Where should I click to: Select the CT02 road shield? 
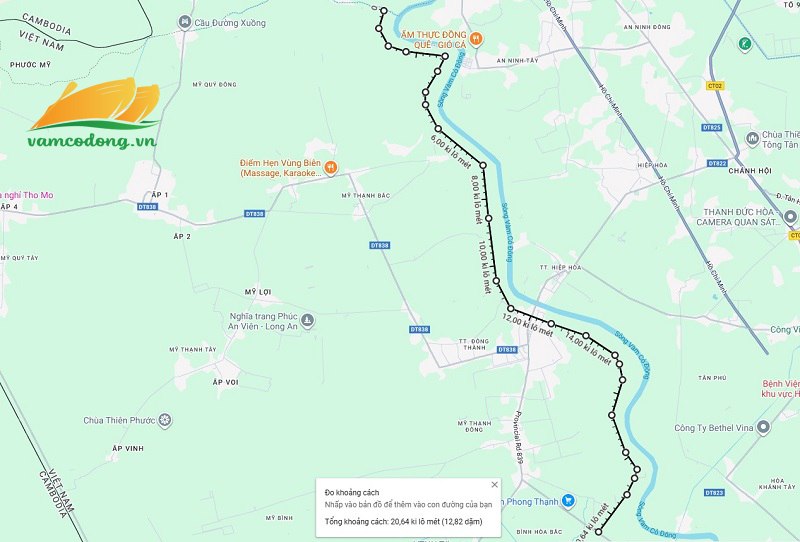click(715, 86)
